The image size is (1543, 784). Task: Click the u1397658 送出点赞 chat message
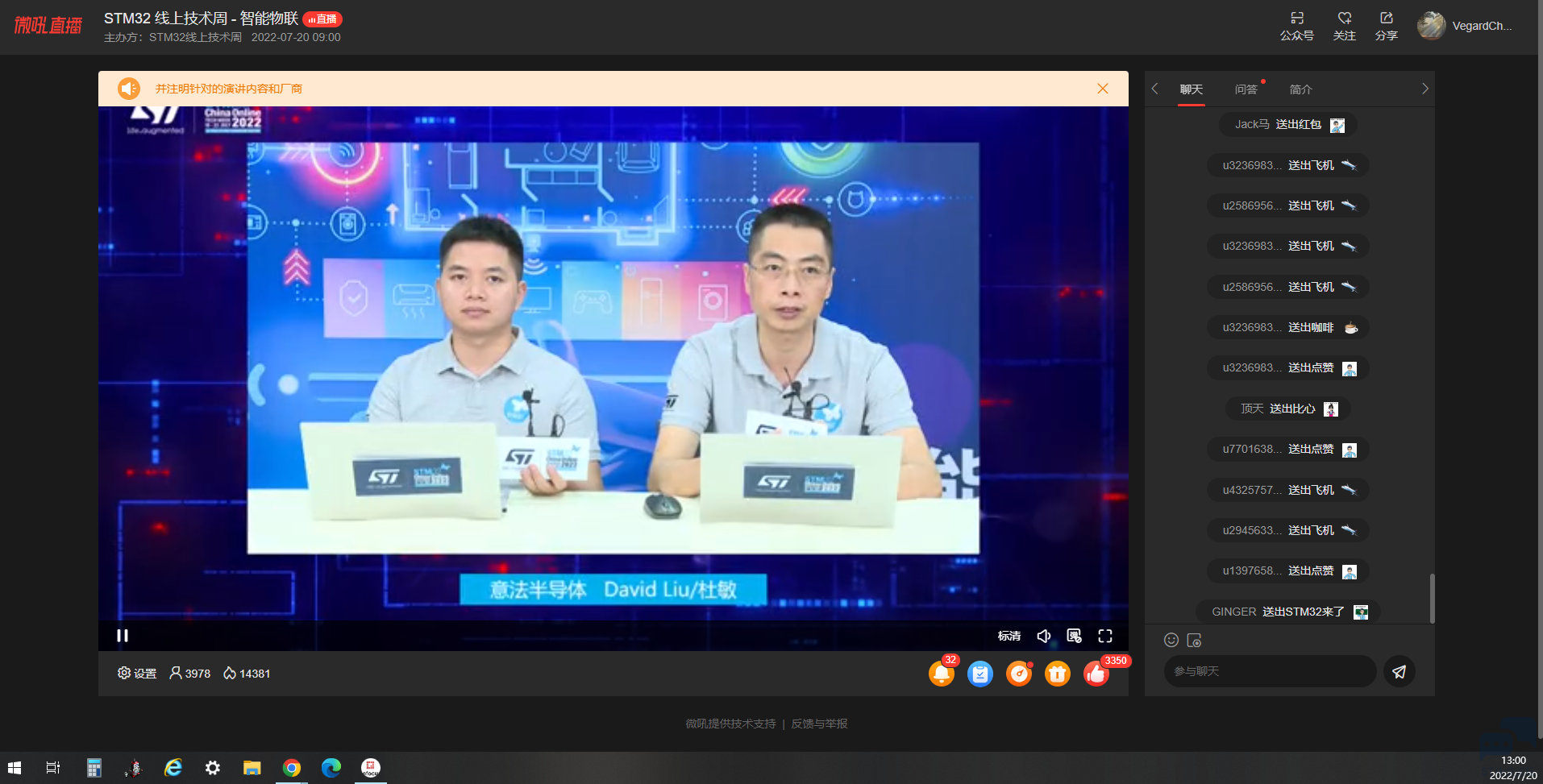point(1288,571)
